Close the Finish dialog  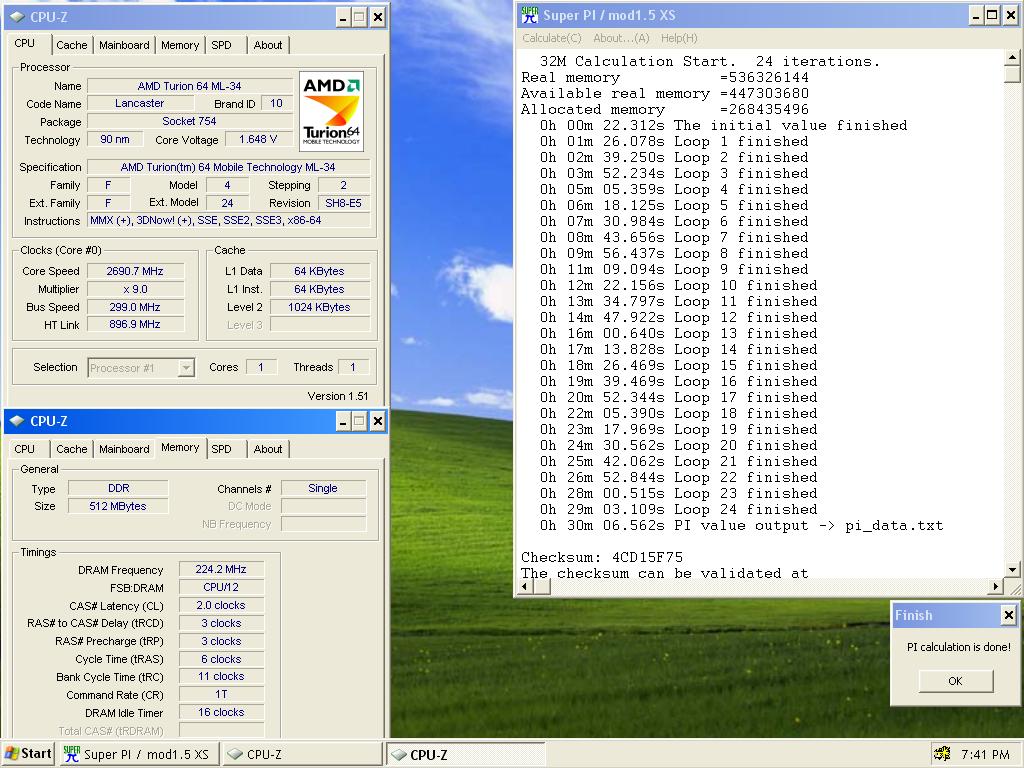[x=1008, y=615]
